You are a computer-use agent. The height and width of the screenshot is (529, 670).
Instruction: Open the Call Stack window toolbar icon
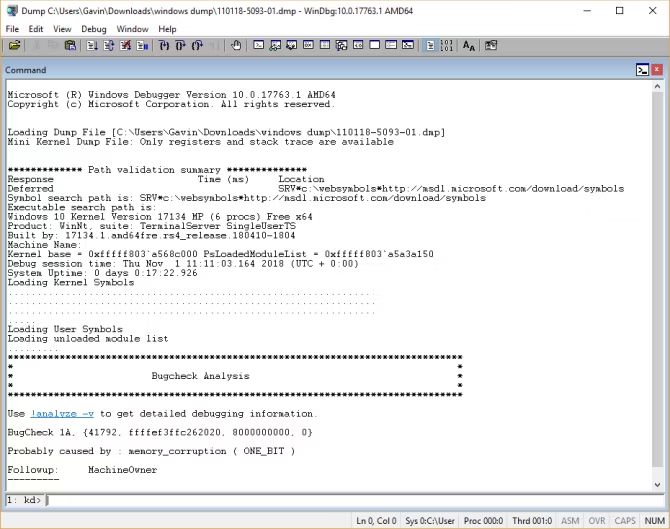pyautogui.click(x=341, y=45)
